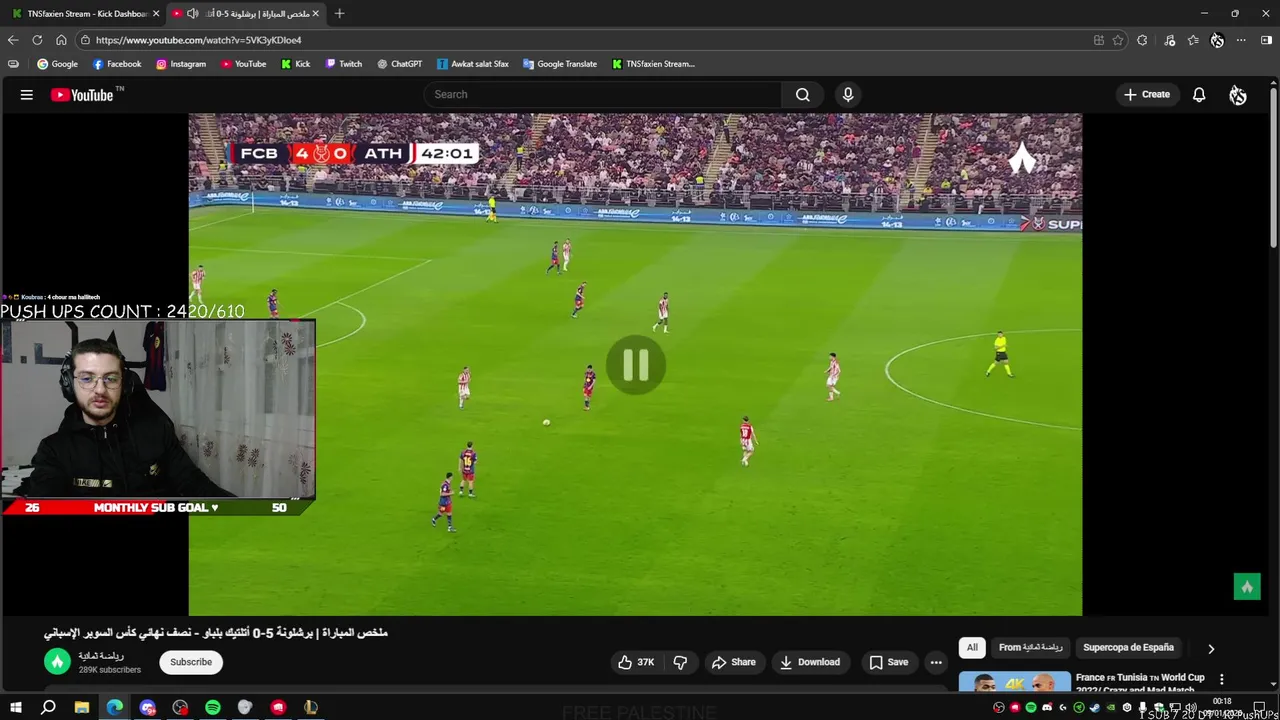Open the YouTube account avatar menu
Viewport: 1280px width, 720px height.
point(1238,95)
